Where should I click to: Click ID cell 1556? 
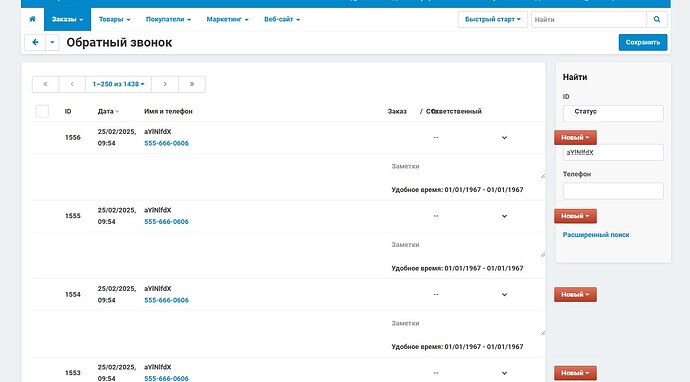click(x=73, y=137)
